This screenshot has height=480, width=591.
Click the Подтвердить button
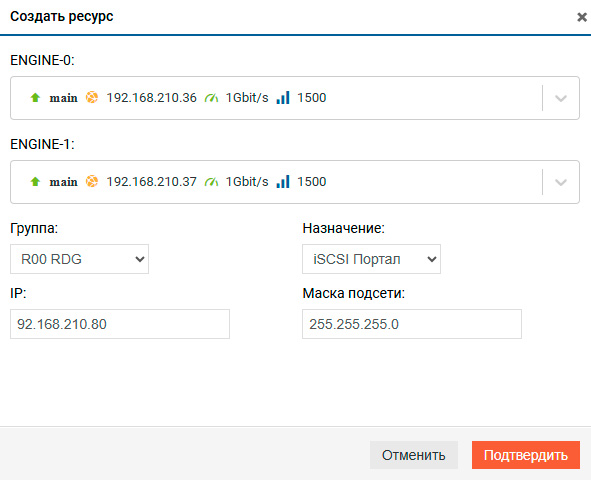526,455
